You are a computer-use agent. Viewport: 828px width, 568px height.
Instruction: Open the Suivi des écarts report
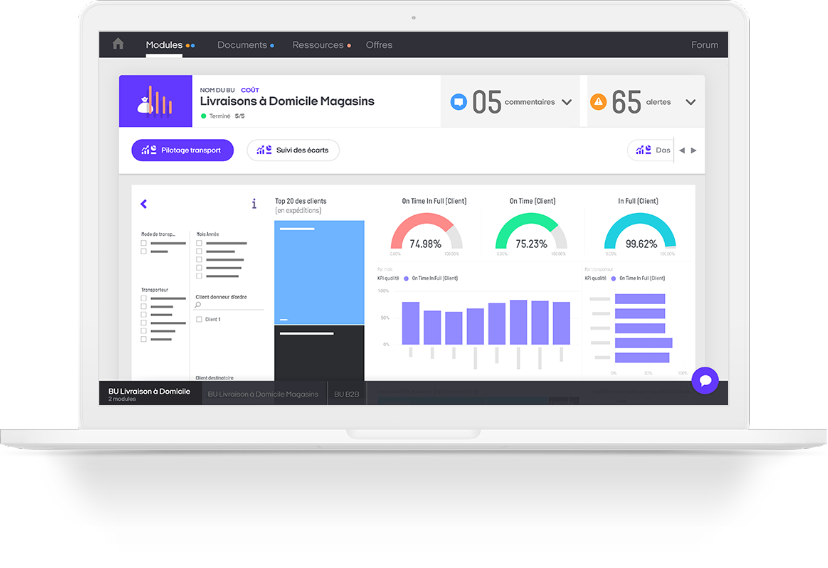coord(293,150)
